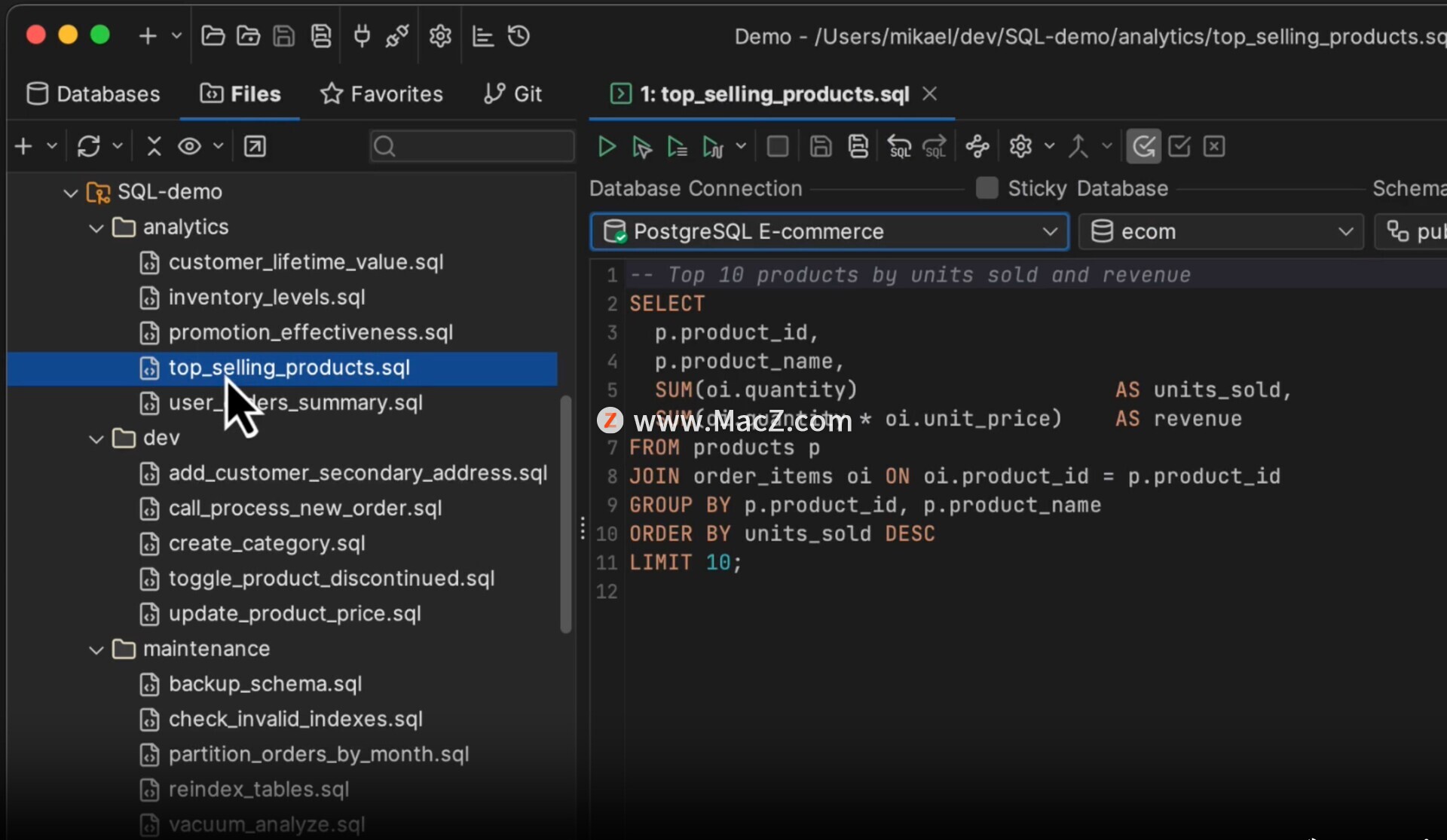Switch to the Databases tab

[93, 94]
